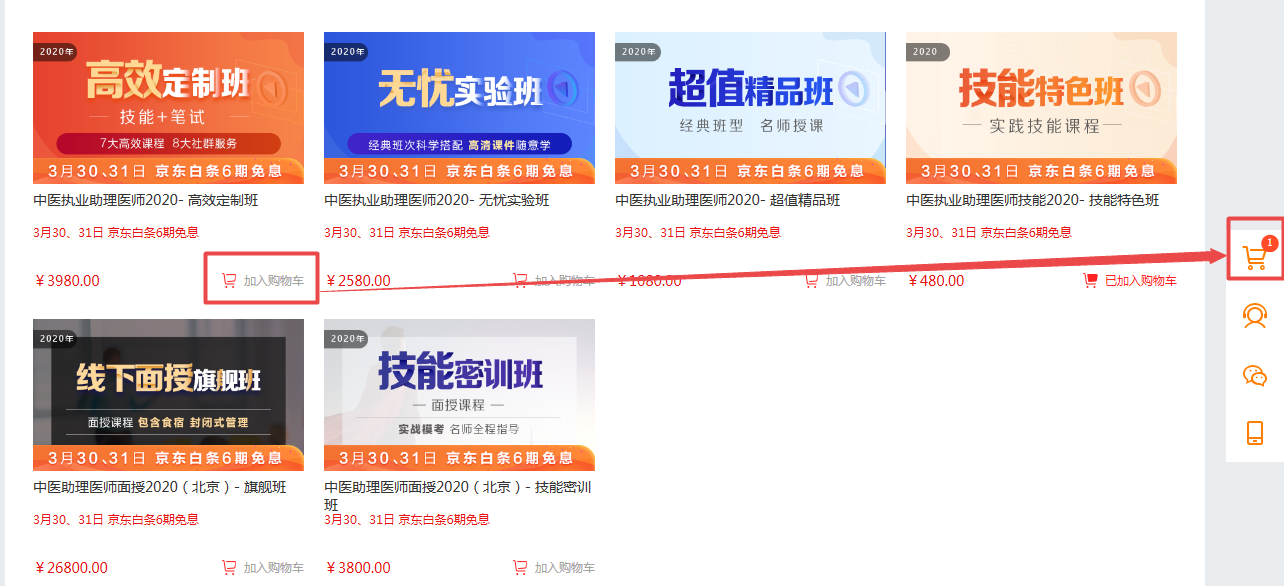Open title link 中医助理医师面授2020（北京）- 旗舰班
Viewport: 1284px width, 586px height.
(160, 487)
